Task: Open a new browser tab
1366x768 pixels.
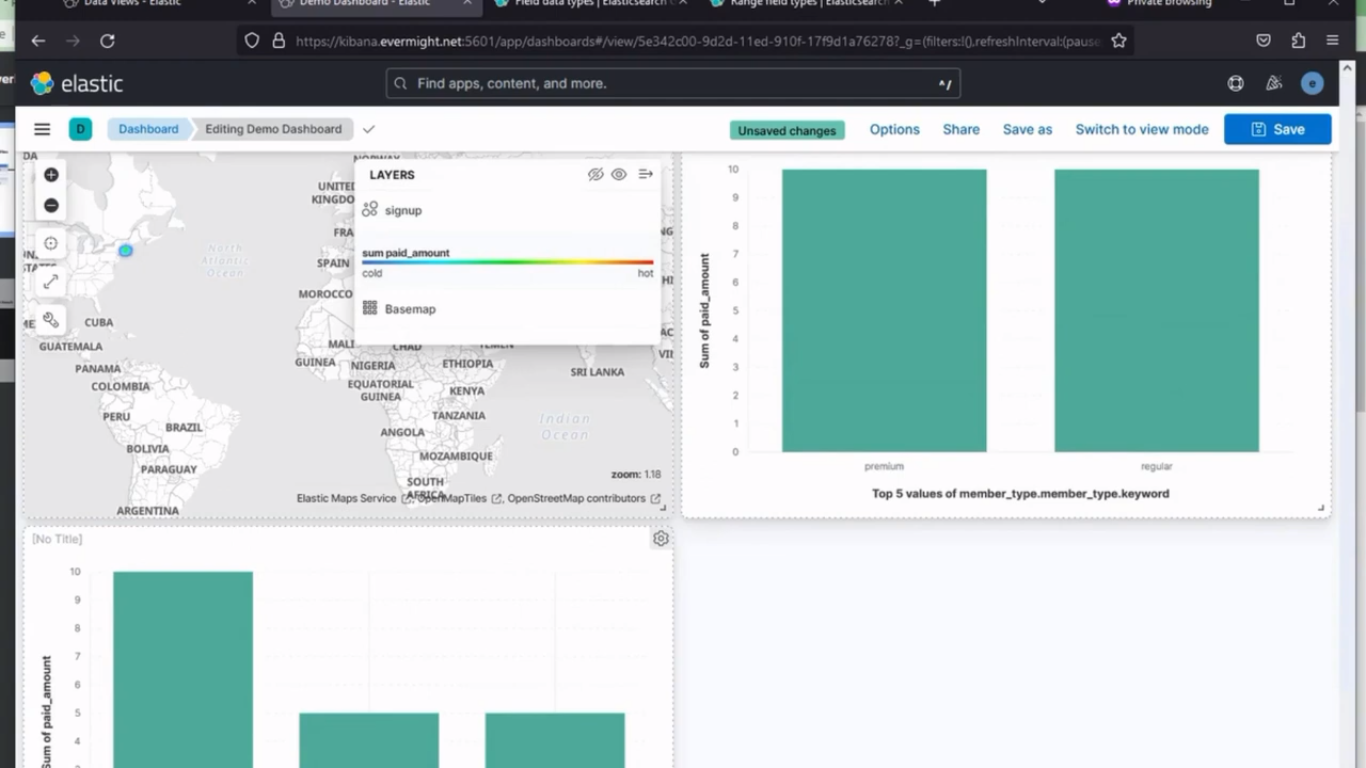Action: [x=934, y=3]
